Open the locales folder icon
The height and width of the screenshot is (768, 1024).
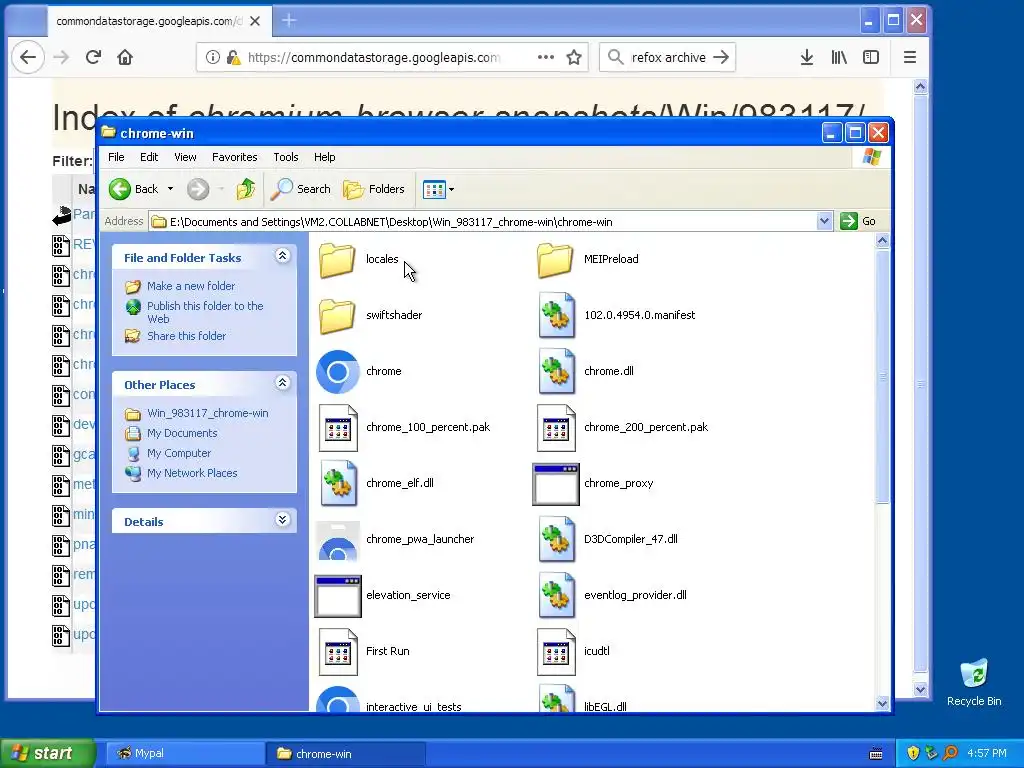pyautogui.click(x=337, y=259)
